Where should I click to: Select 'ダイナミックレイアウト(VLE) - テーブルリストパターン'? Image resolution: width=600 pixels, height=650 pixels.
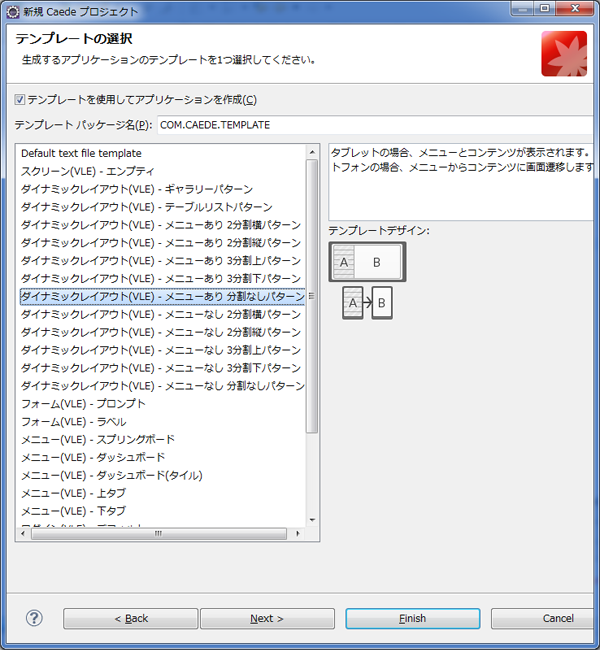click(x=163, y=207)
